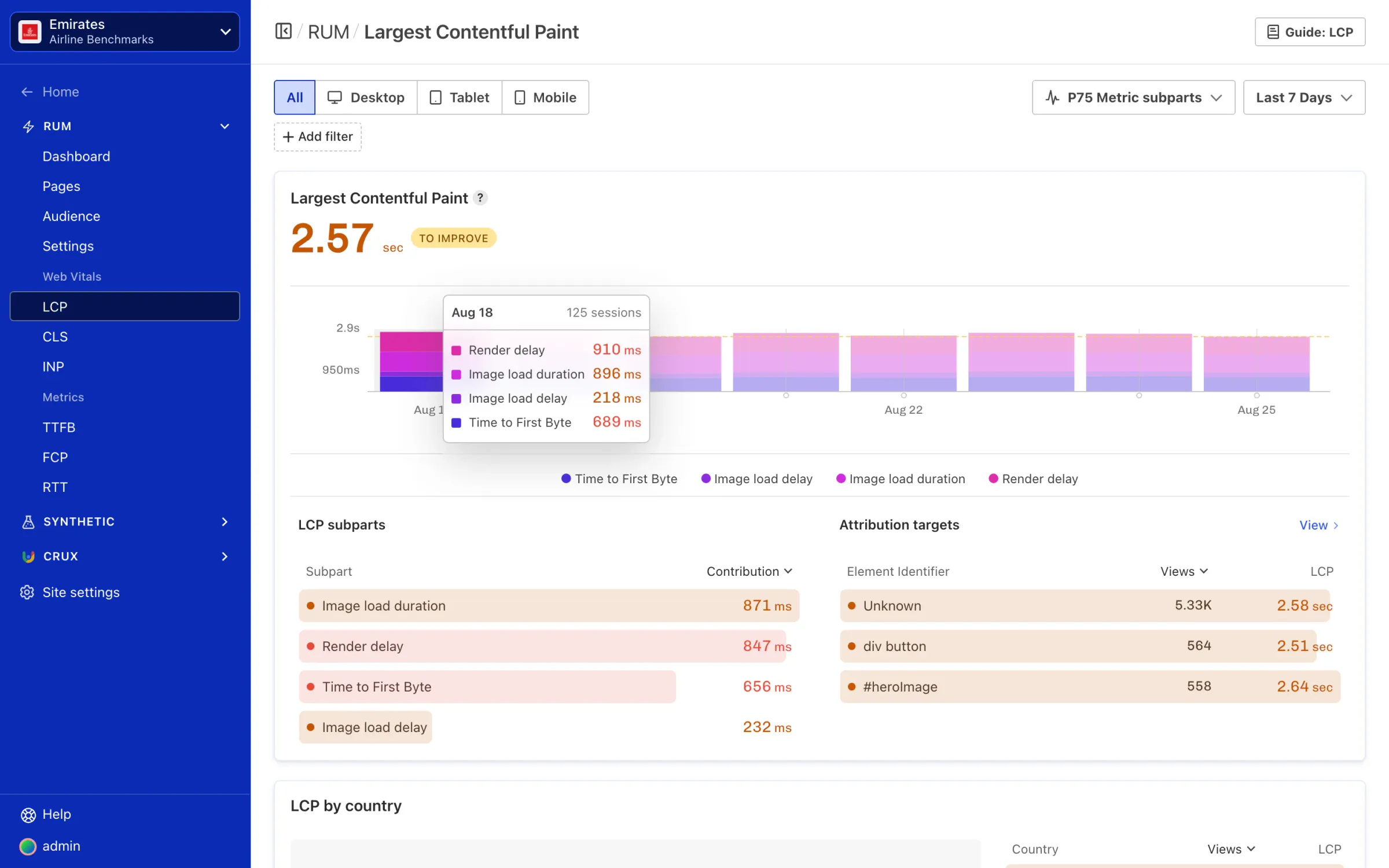This screenshot has width=1389, height=868.
Task: Open the Last 7 Days range dropdown
Action: (1304, 97)
